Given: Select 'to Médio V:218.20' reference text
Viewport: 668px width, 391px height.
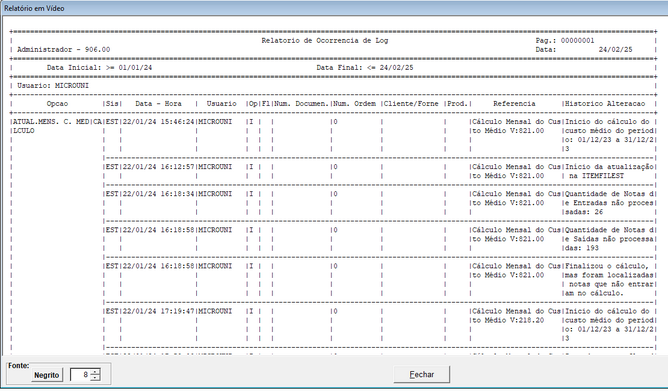Looking at the screenshot, I should click(508, 320).
